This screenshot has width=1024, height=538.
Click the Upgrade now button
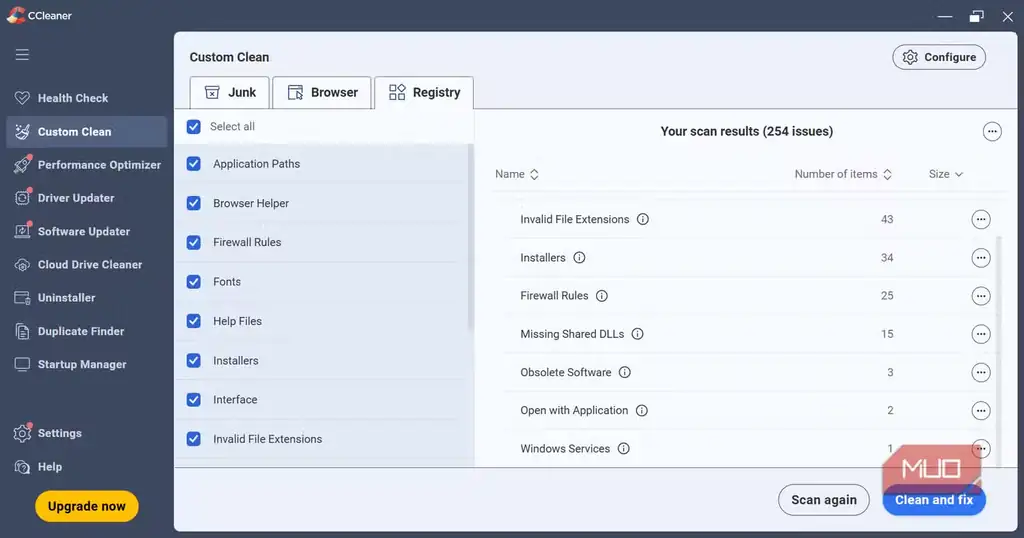pyautogui.click(x=87, y=506)
